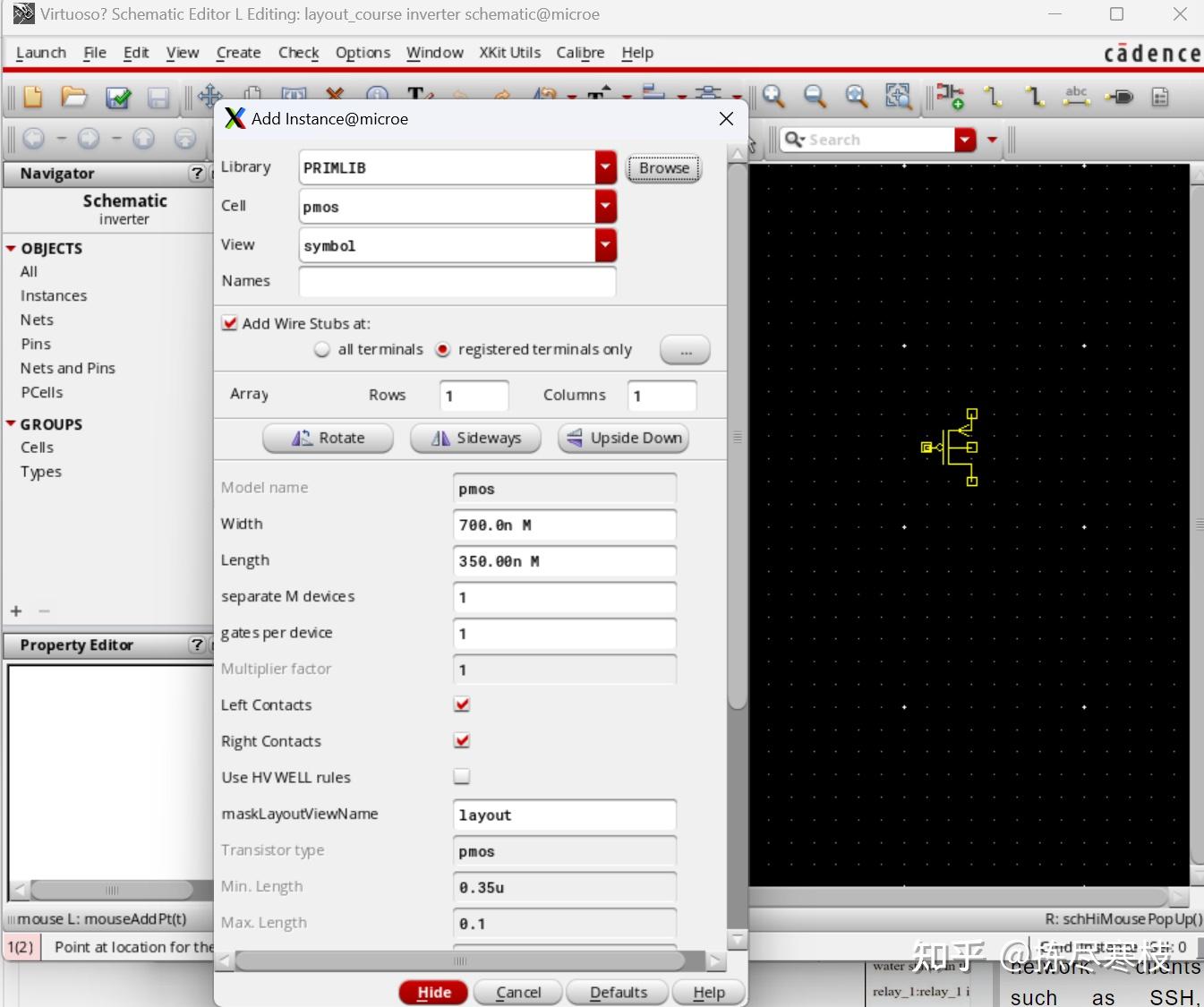Screen dimensions: 1204x1007
Task: Open the Create menu
Action: point(238,53)
